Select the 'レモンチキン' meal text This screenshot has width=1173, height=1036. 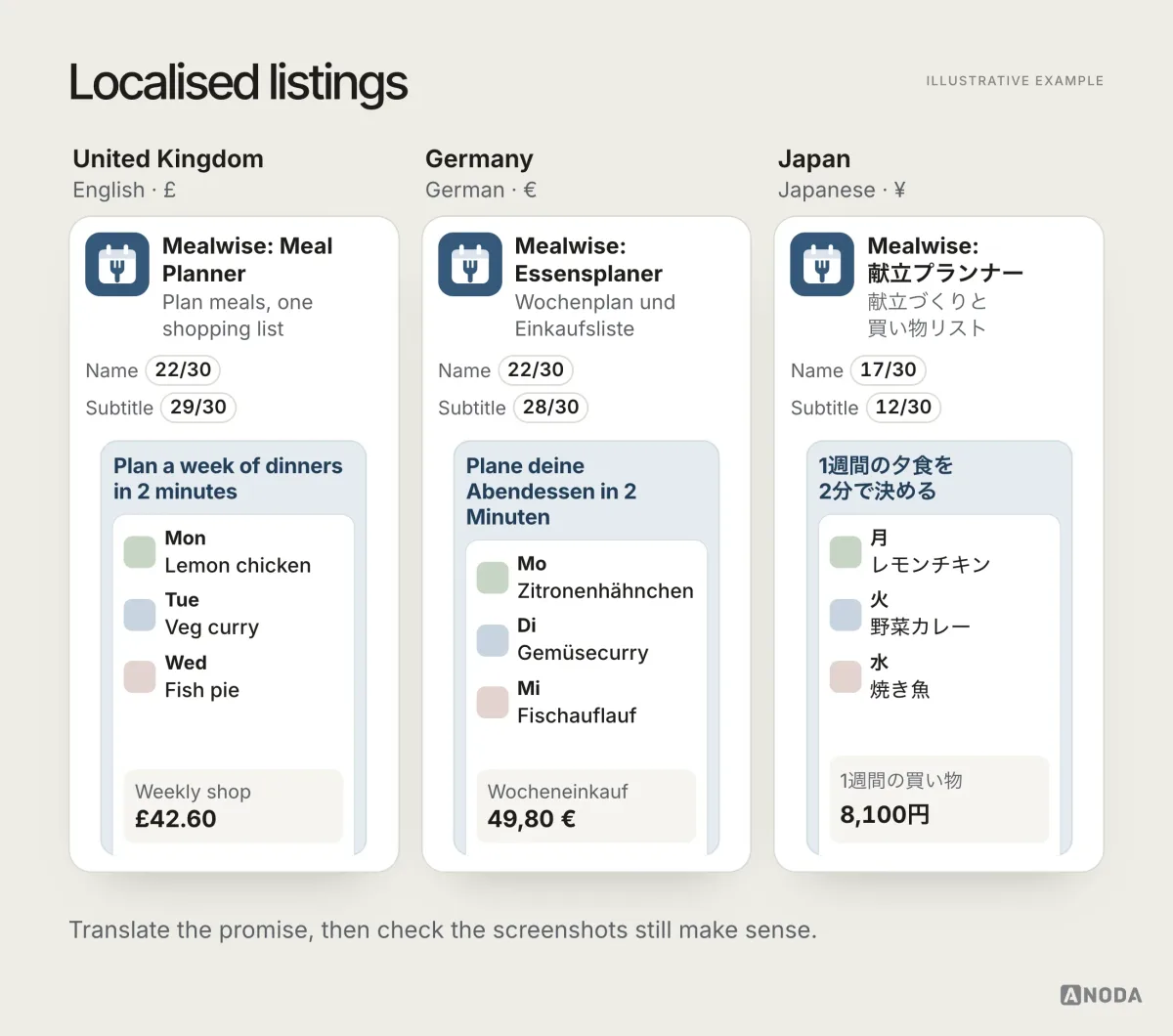coord(931,565)
